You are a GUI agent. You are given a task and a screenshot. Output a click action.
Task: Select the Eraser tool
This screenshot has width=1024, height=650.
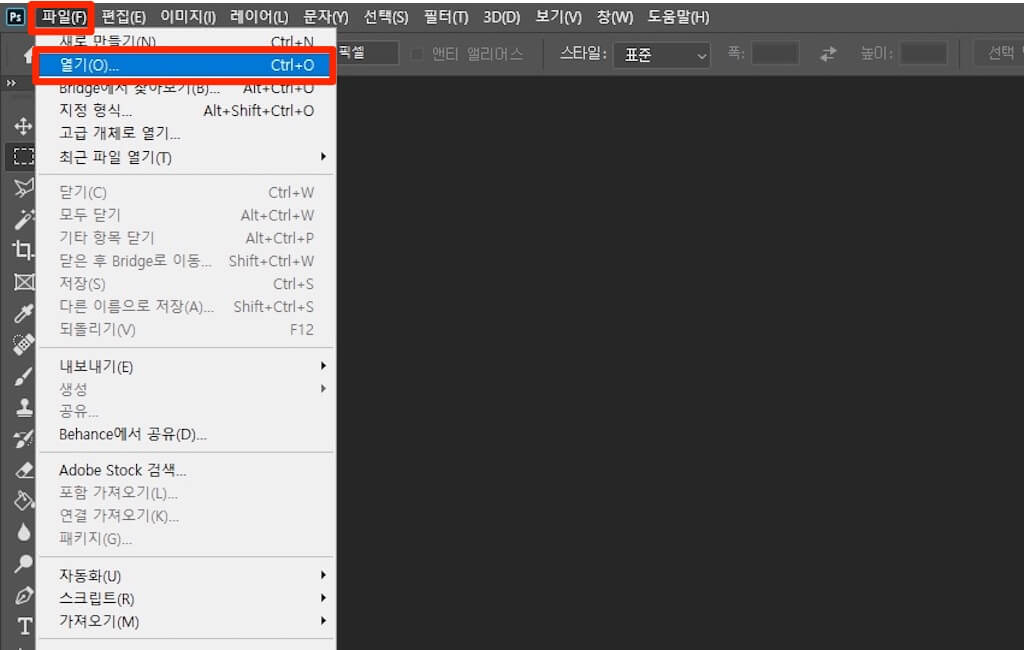point(24,470)
